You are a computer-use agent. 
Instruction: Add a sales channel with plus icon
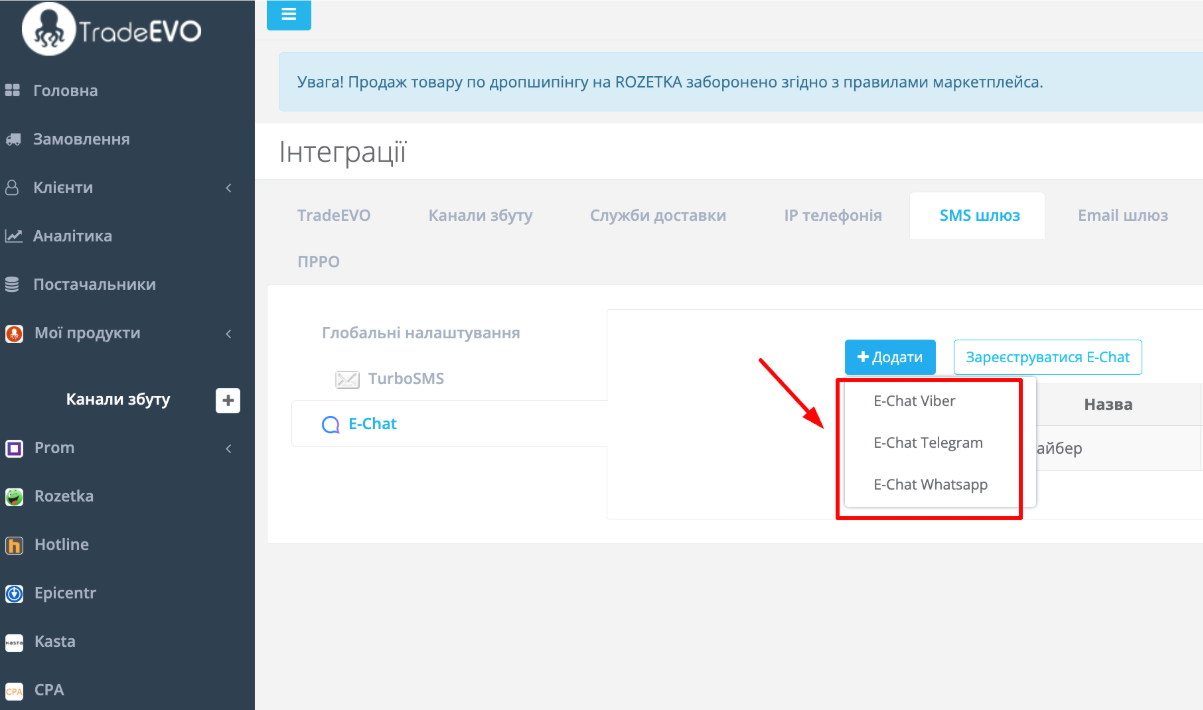click(x=228, y=400)
